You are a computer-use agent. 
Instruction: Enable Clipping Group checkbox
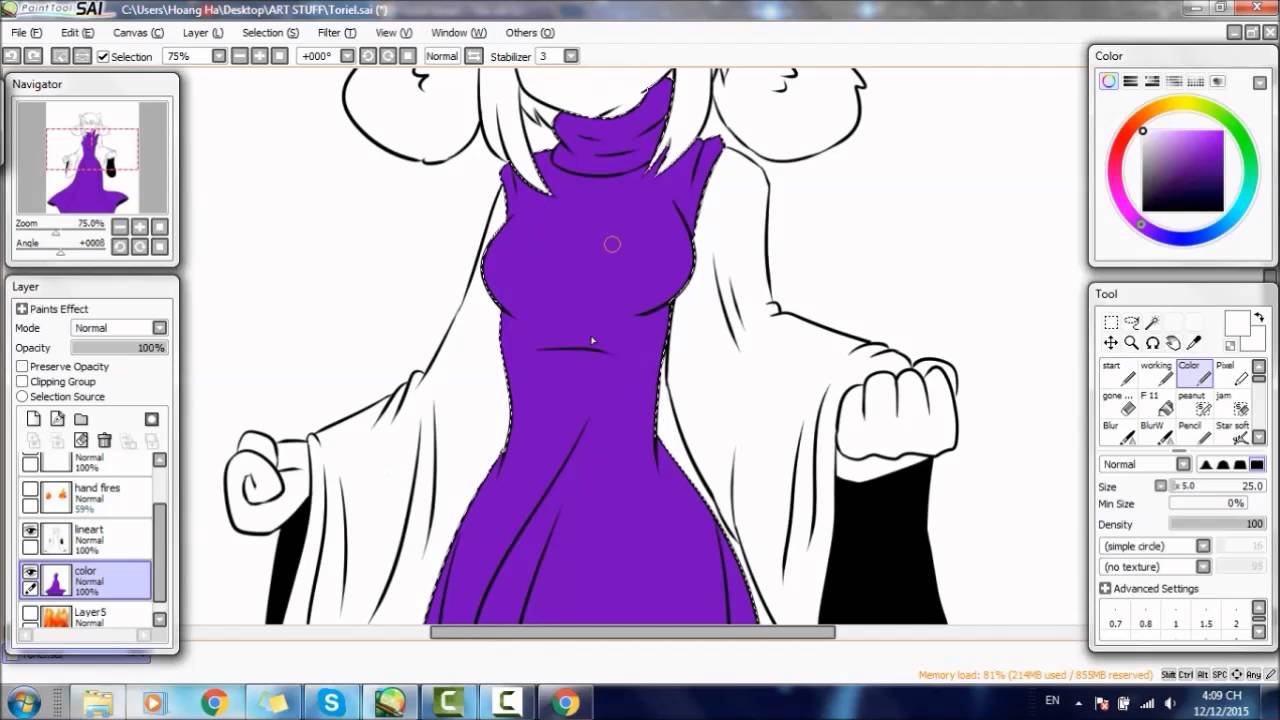point(22,382)
